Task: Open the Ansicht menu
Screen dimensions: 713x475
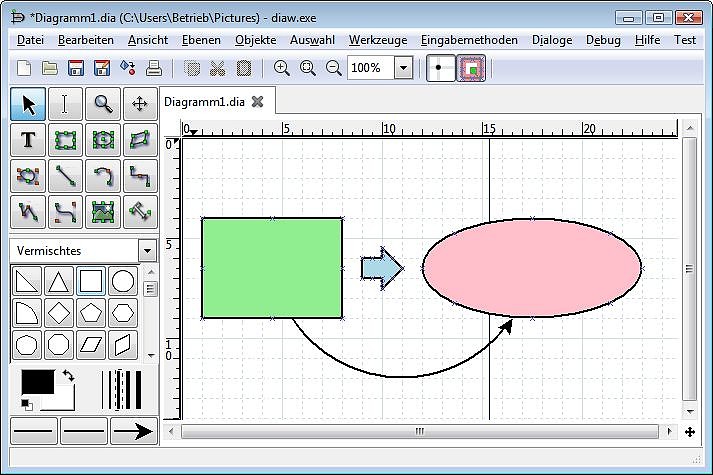Action: point(148,40)
